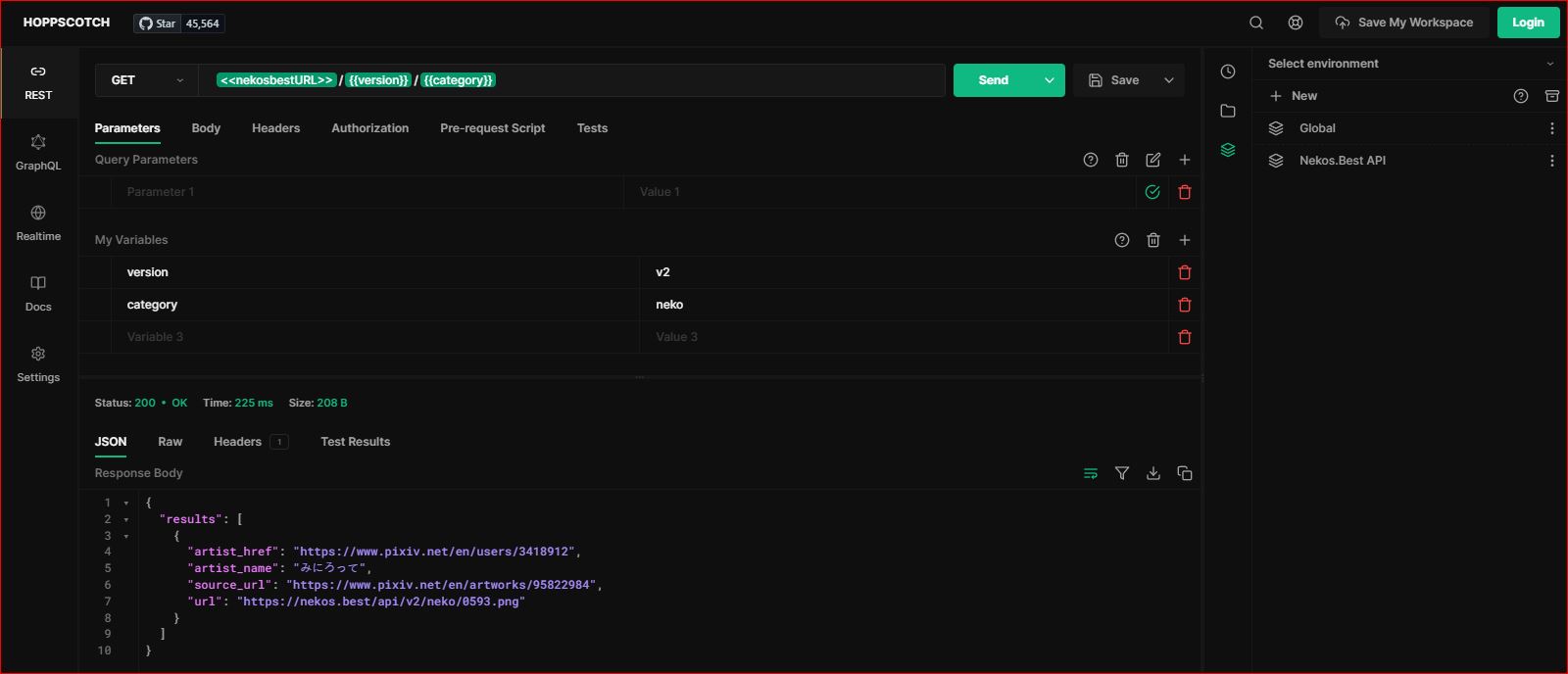This screenshot has height=674, width=1568.
Task: Click Save My Workspace button
Action: [1404, 23]
